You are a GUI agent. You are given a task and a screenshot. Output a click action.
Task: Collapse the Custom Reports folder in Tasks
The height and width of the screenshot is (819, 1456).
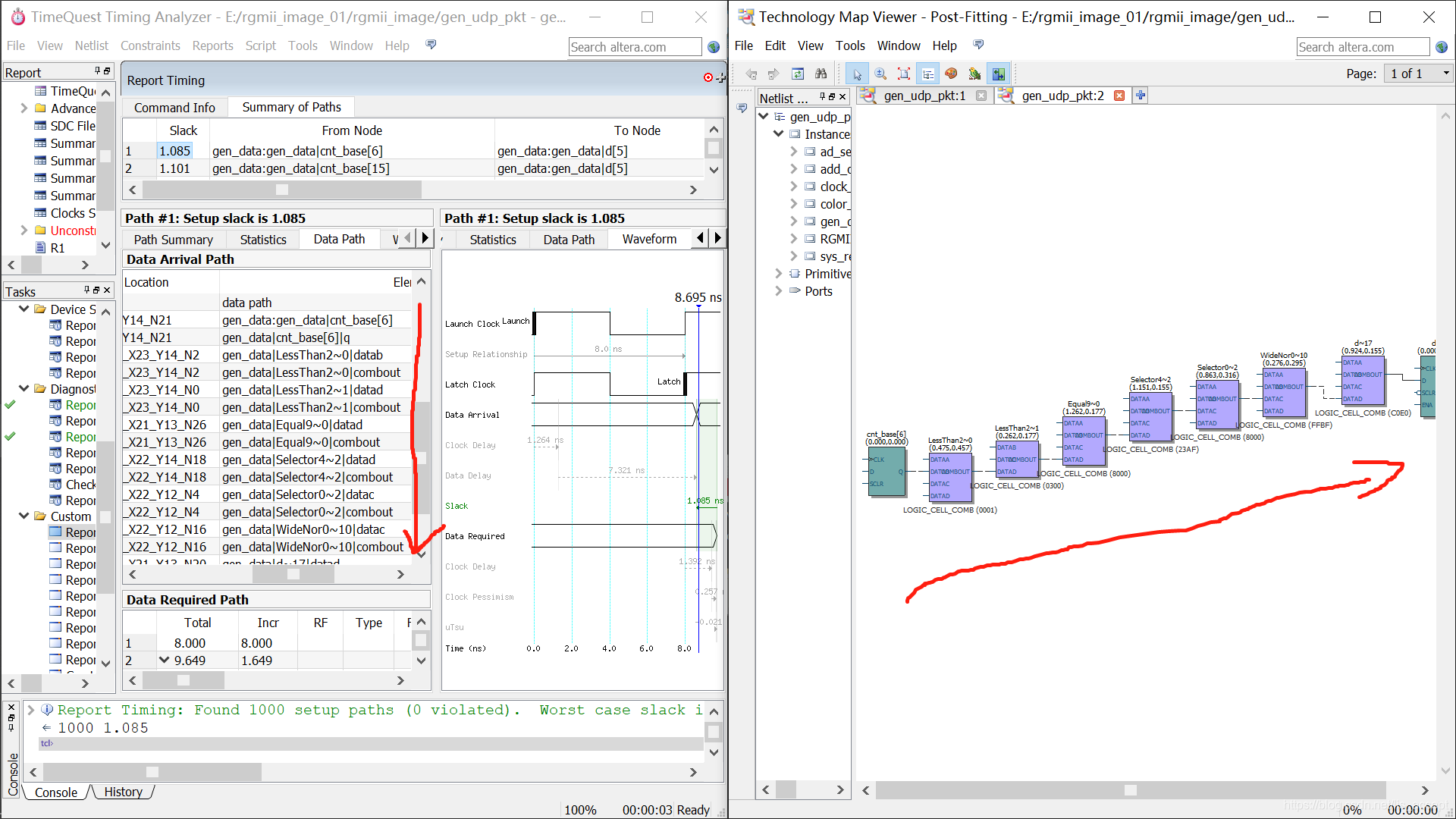click(x=24, y=516)
